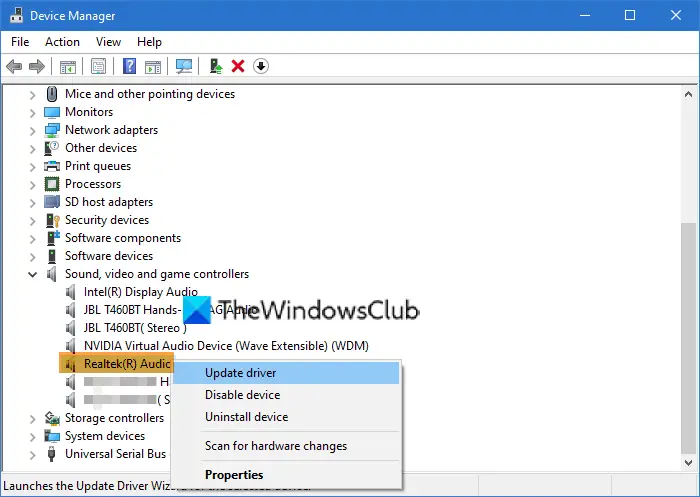The image size is (700, 497).
Task: Maximize the Device Manager window
Action: tap(630, 15)
